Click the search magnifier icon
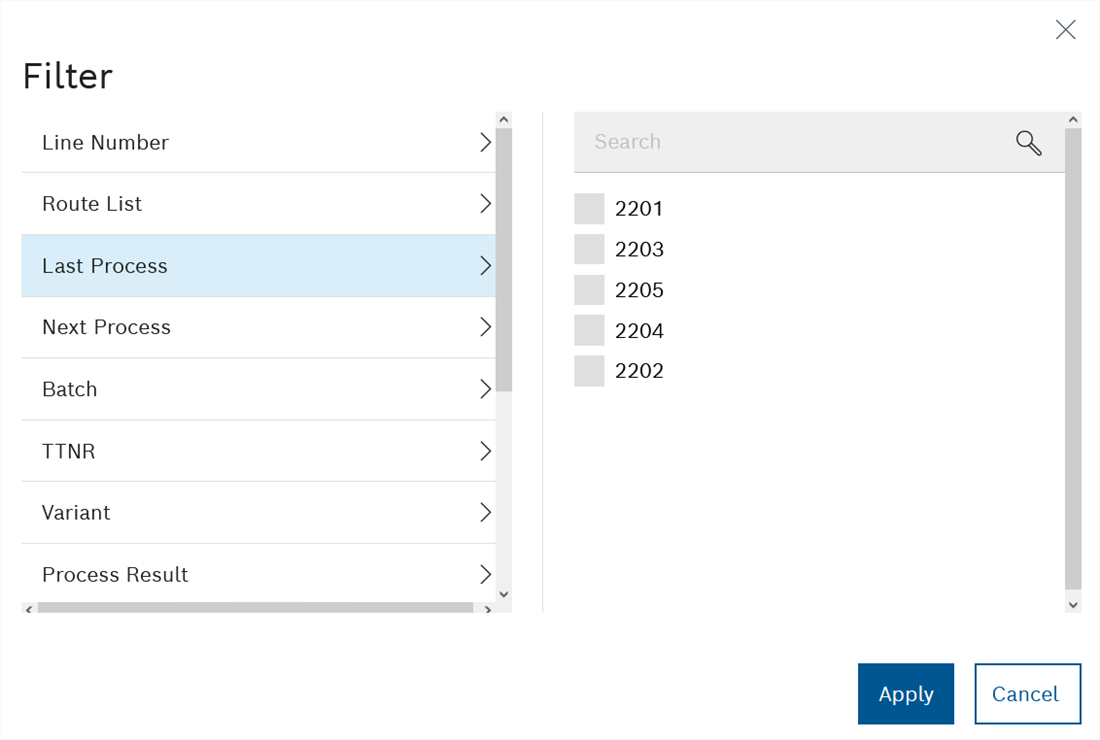 [x=1029, y=143]
